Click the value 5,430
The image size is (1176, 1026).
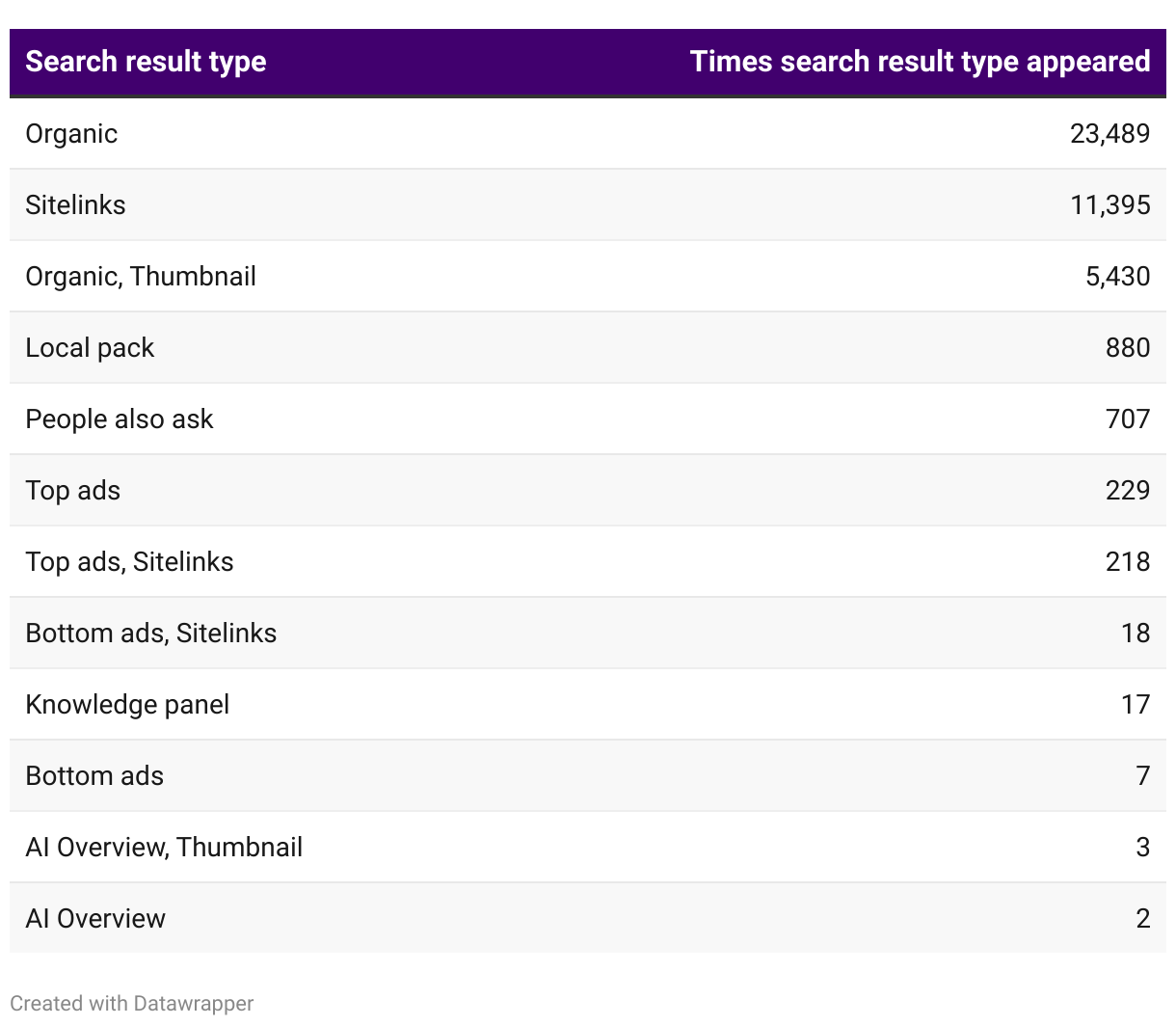(x=1117, y=276)
